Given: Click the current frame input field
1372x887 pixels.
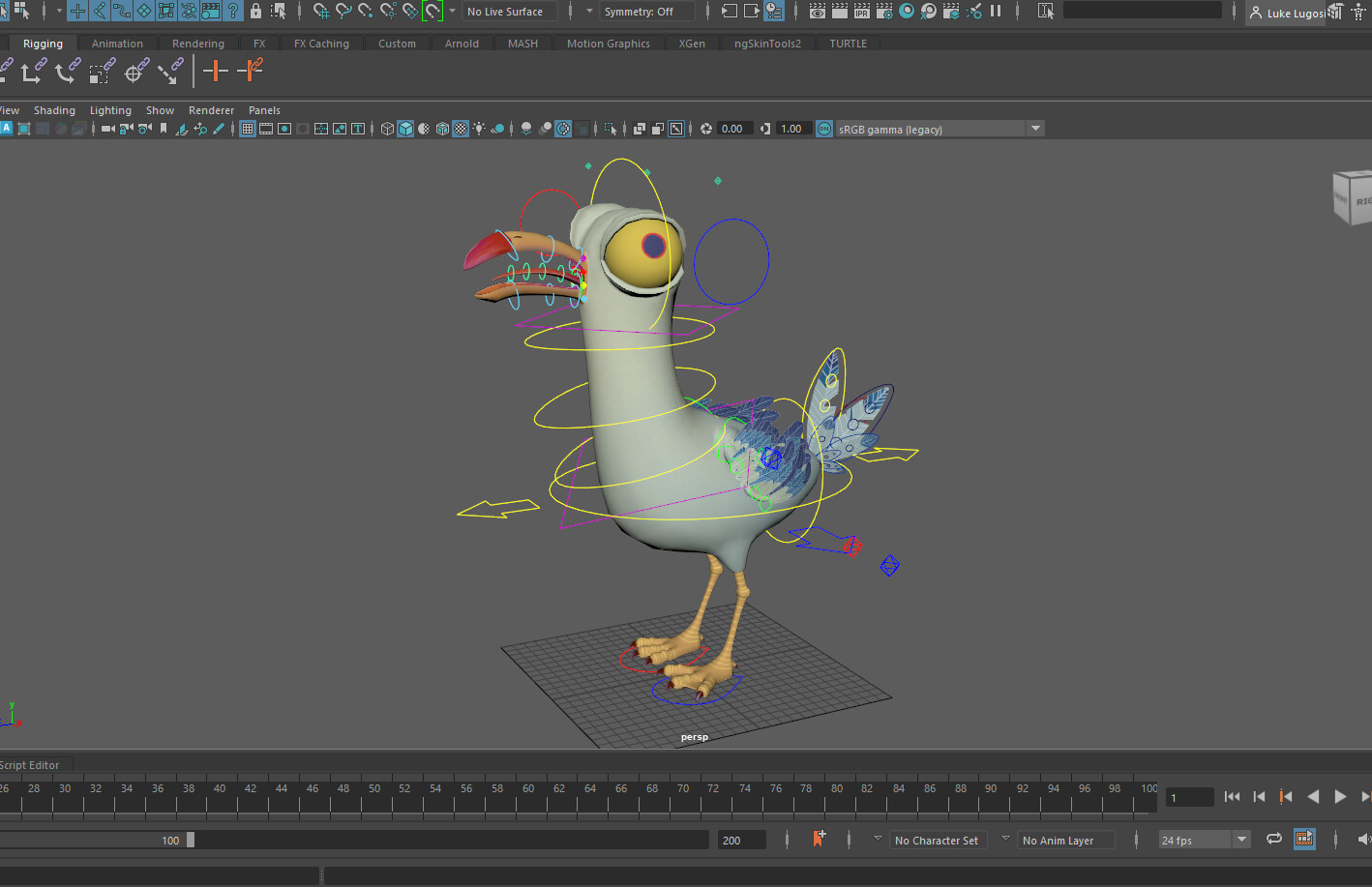Looking at the screenshot, I should coord(1188,796).
